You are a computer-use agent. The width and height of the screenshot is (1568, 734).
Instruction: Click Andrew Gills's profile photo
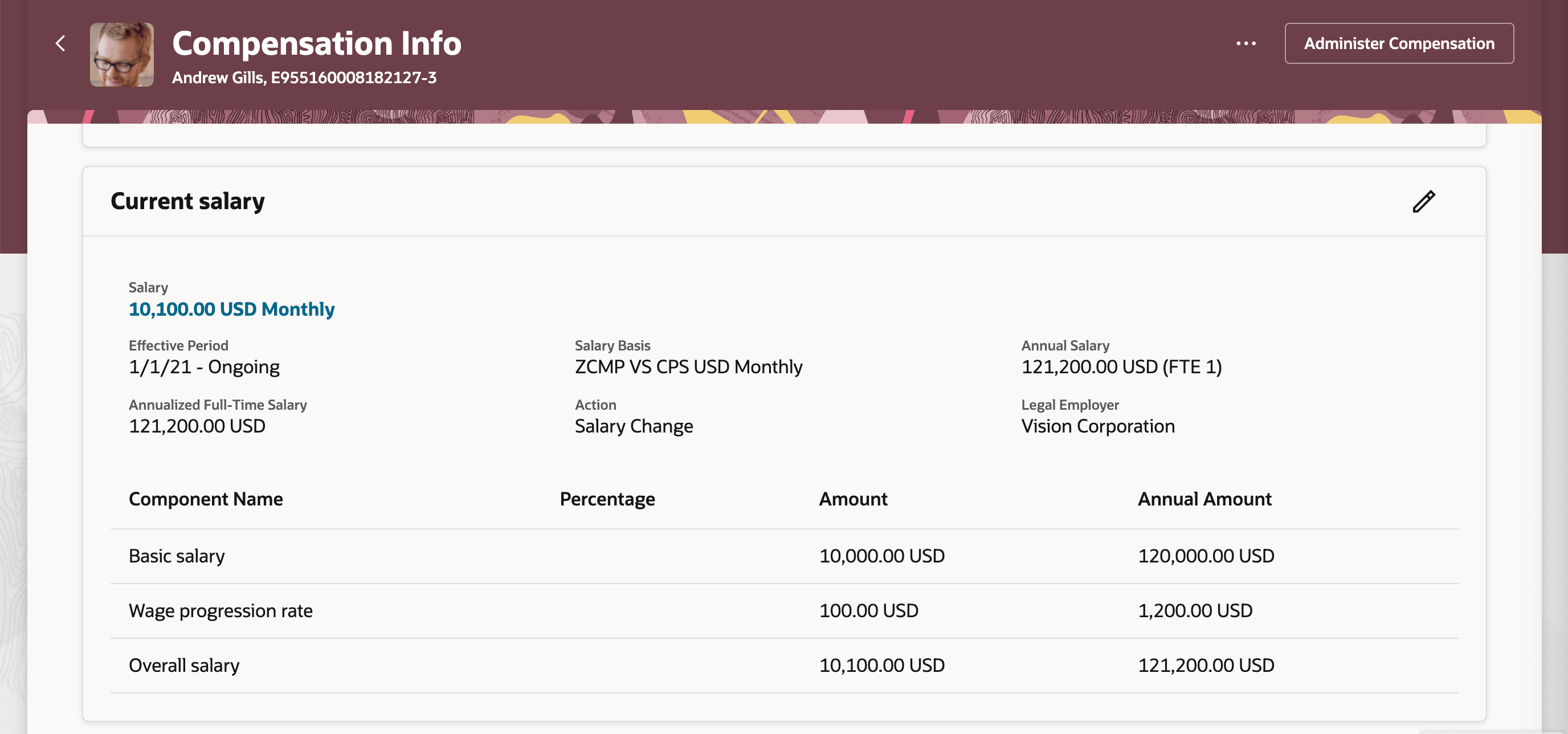coord(121,54)
